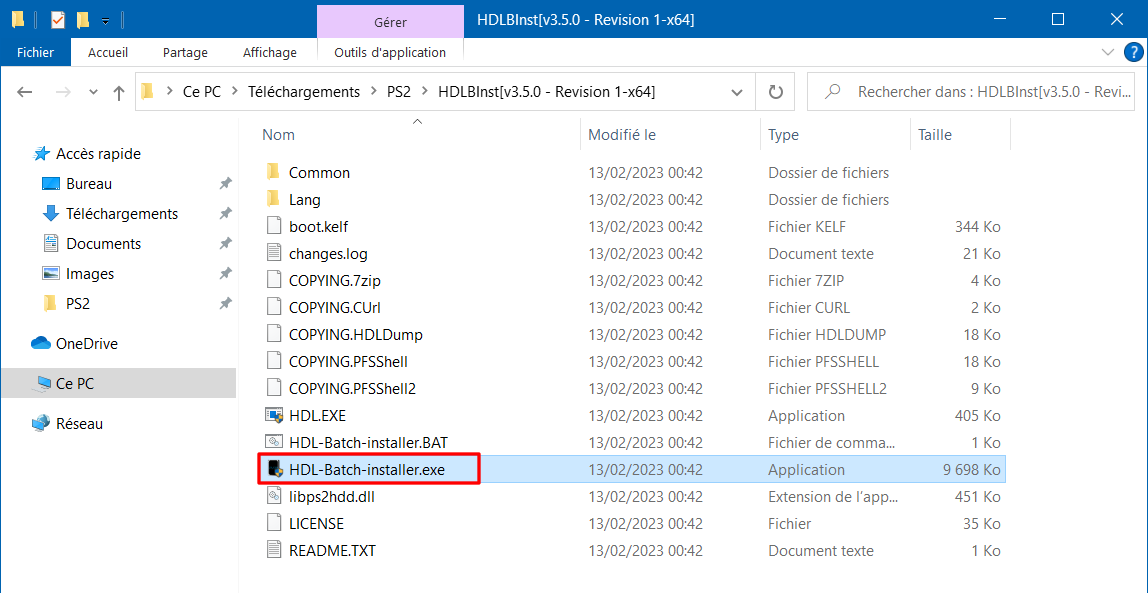This screenshot has width=1148, height=593.
Task: Select the LICENSE file icon
Action: coord(274,523)
